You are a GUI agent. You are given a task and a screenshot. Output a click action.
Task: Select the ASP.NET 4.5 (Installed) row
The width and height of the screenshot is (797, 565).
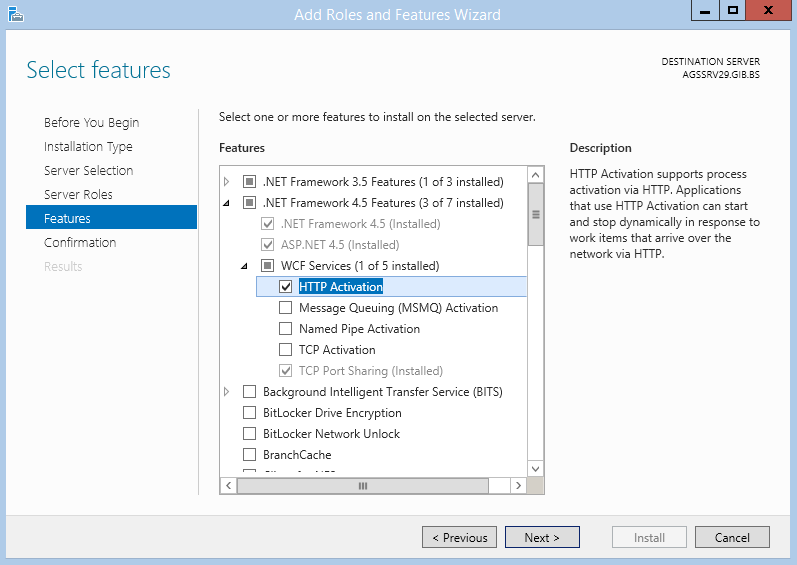(340, 245)
